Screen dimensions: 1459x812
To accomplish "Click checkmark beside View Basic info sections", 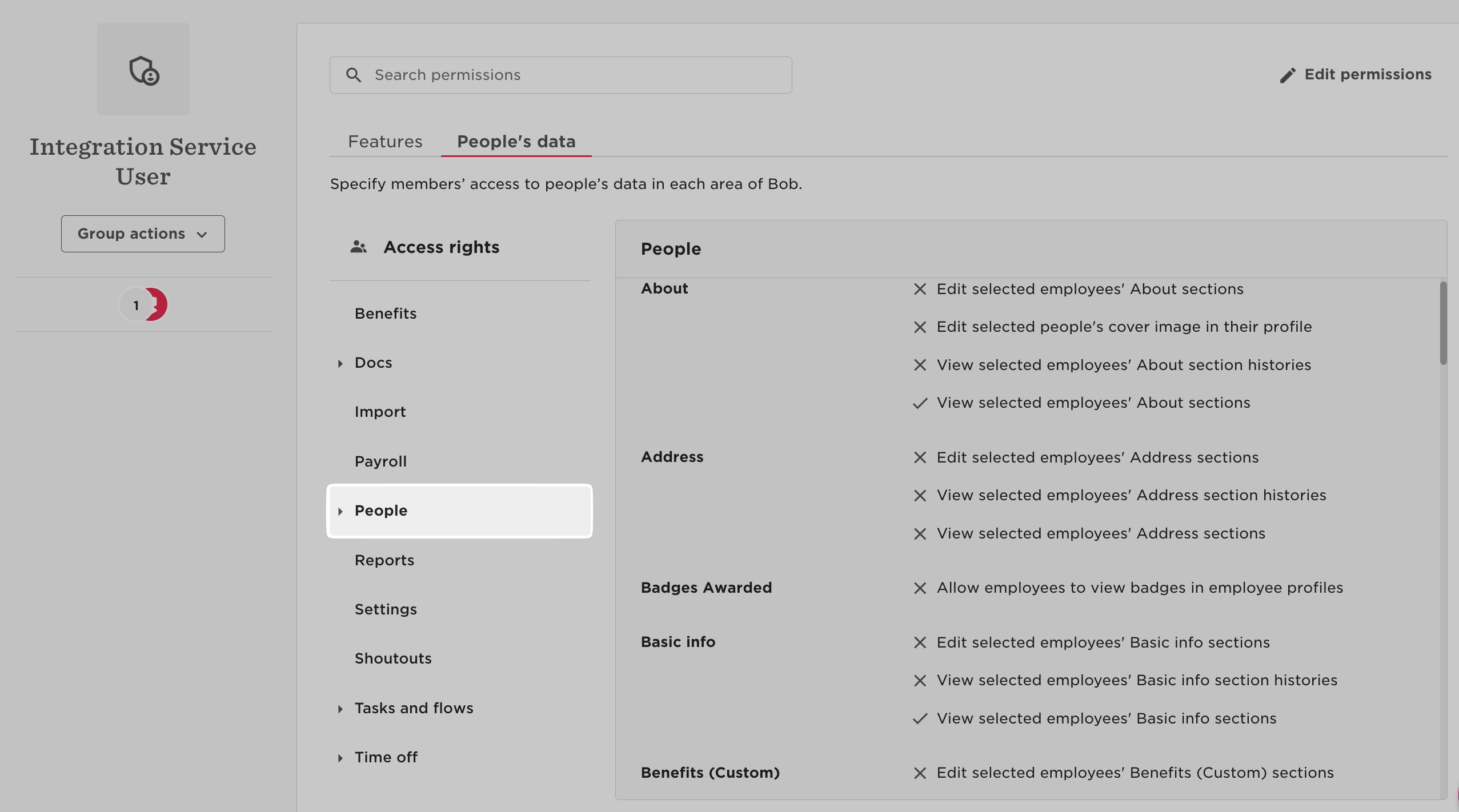I will pyautogui.click(x=920, y=719).
